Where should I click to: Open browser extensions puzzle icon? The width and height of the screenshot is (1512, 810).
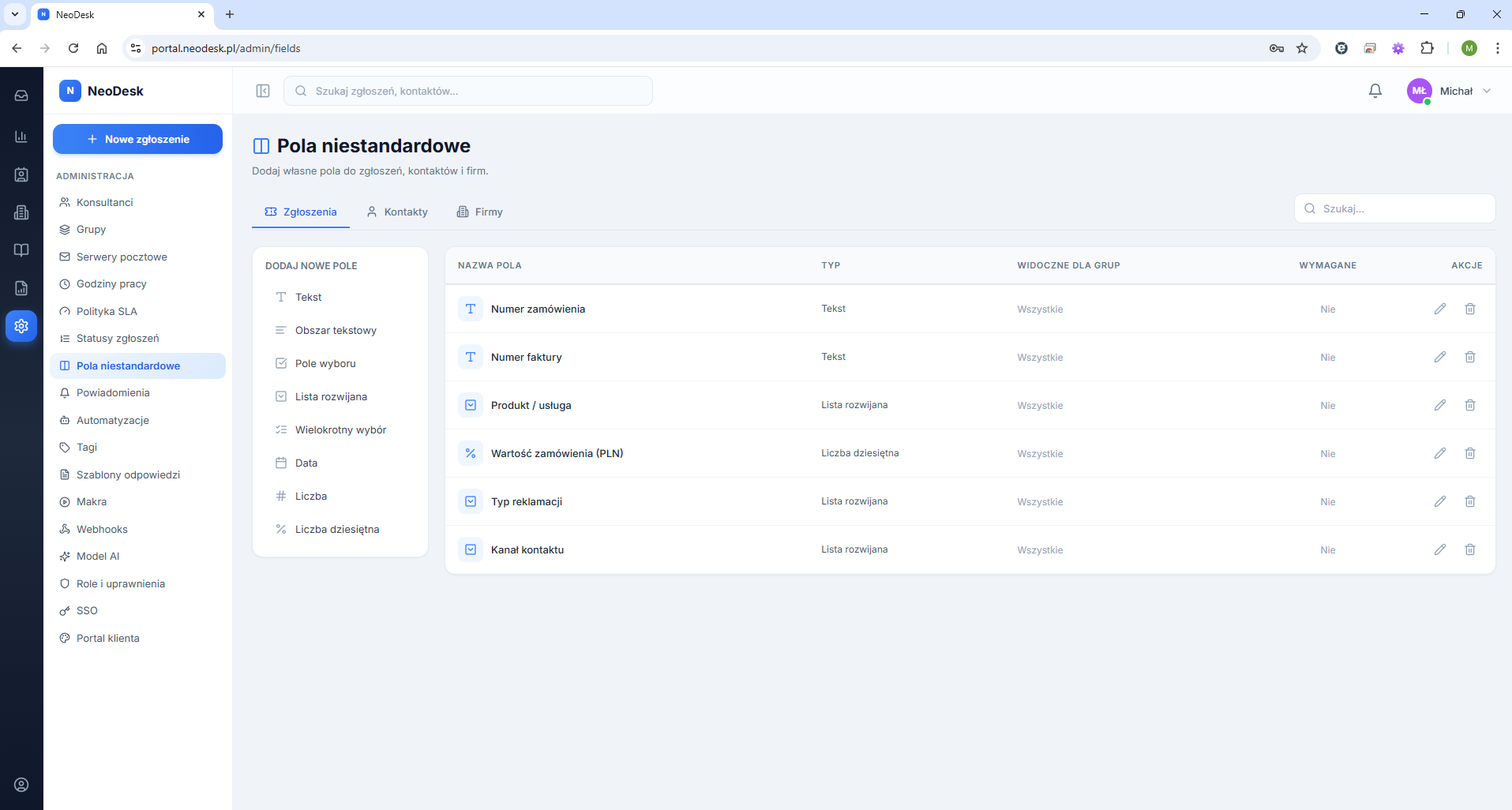tap(1427, 48)
